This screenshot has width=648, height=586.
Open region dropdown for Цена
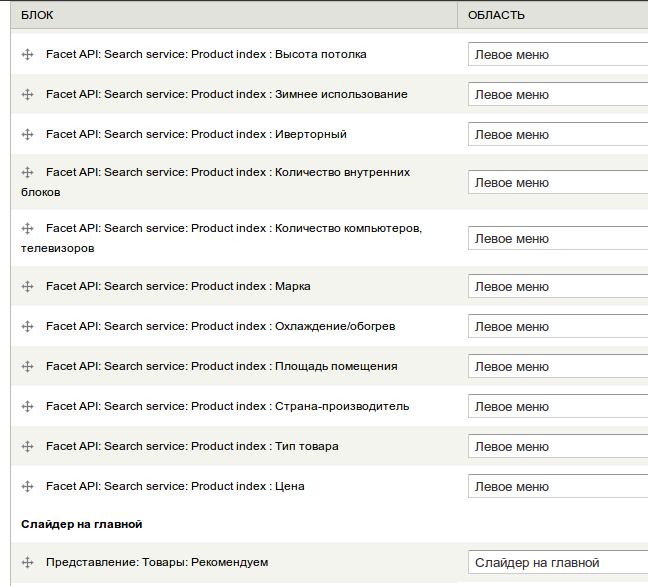pyautogui.click(x=558, y=486)
